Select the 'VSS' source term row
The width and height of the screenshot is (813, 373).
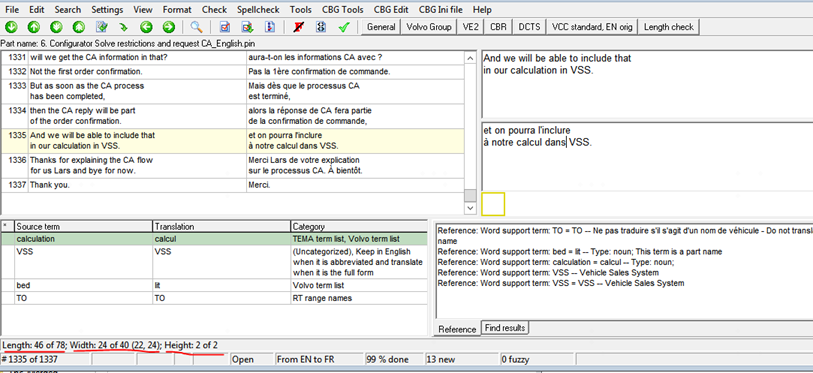(x=215, y=262)
